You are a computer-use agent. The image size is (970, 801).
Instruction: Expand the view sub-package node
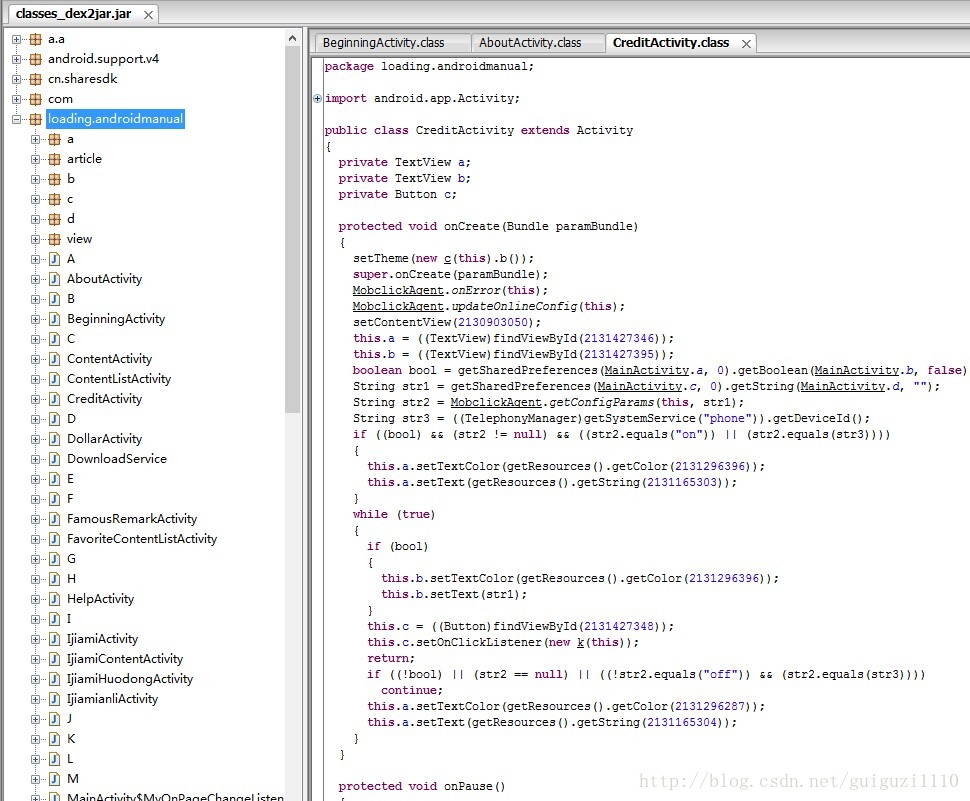click(36, 239)
